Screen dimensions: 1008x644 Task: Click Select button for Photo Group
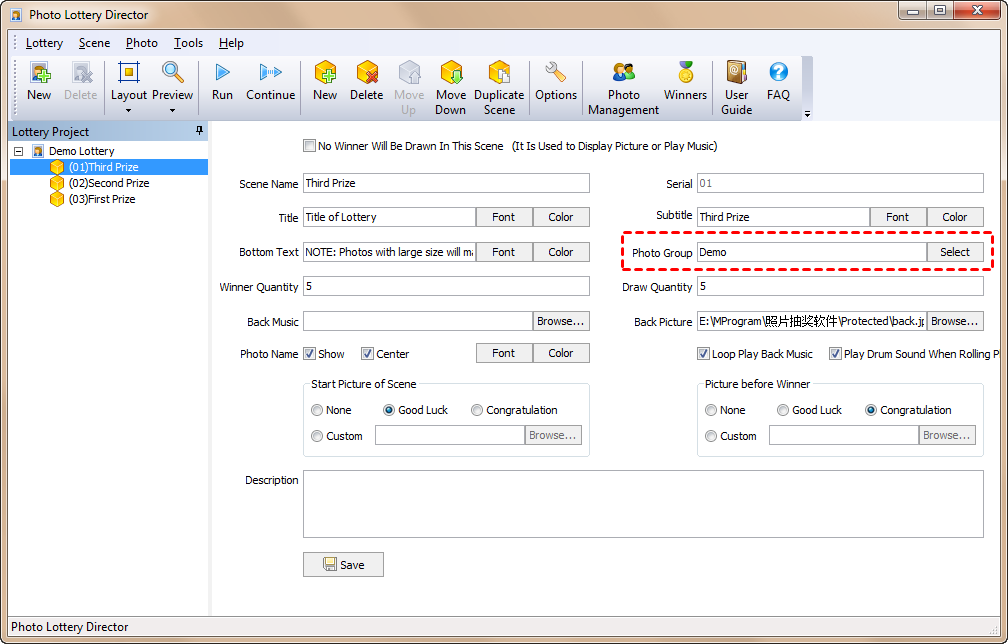click(x=955, y=252)
